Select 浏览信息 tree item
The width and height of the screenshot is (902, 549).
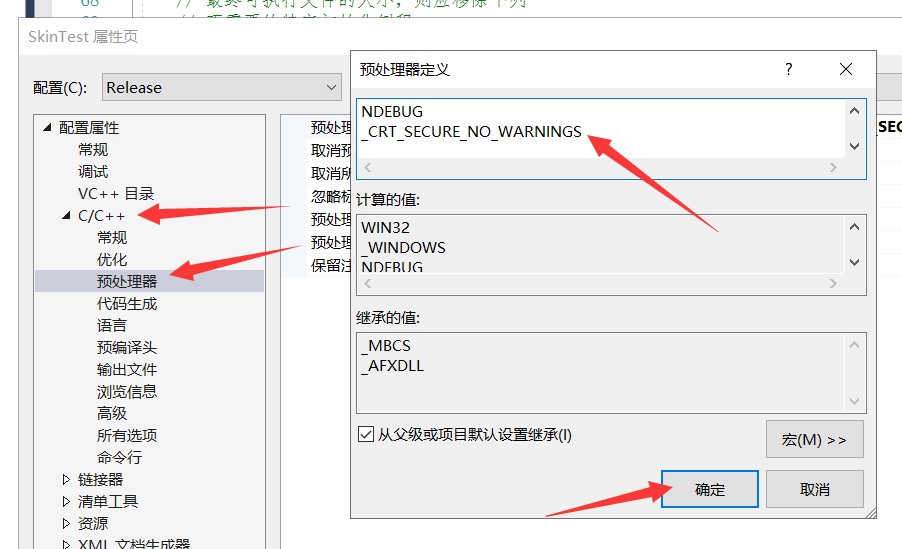point(127,391)
